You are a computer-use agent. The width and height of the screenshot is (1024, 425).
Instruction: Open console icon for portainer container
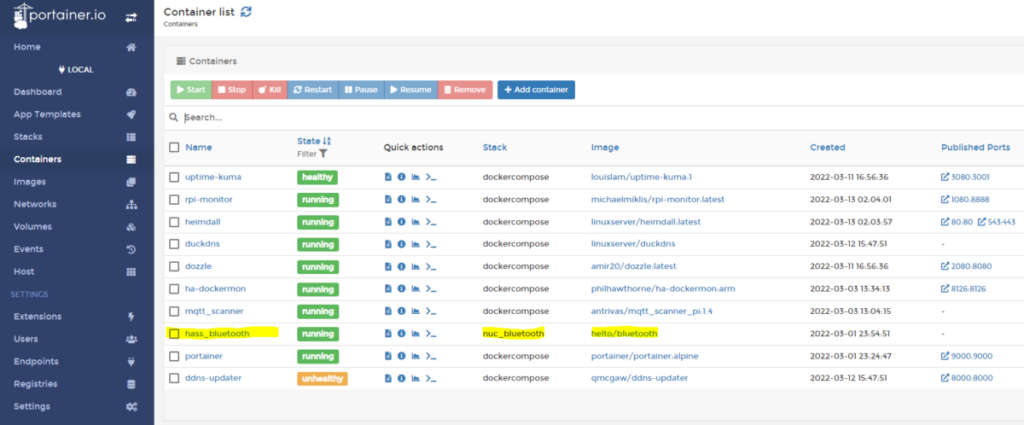click(430, 356)
